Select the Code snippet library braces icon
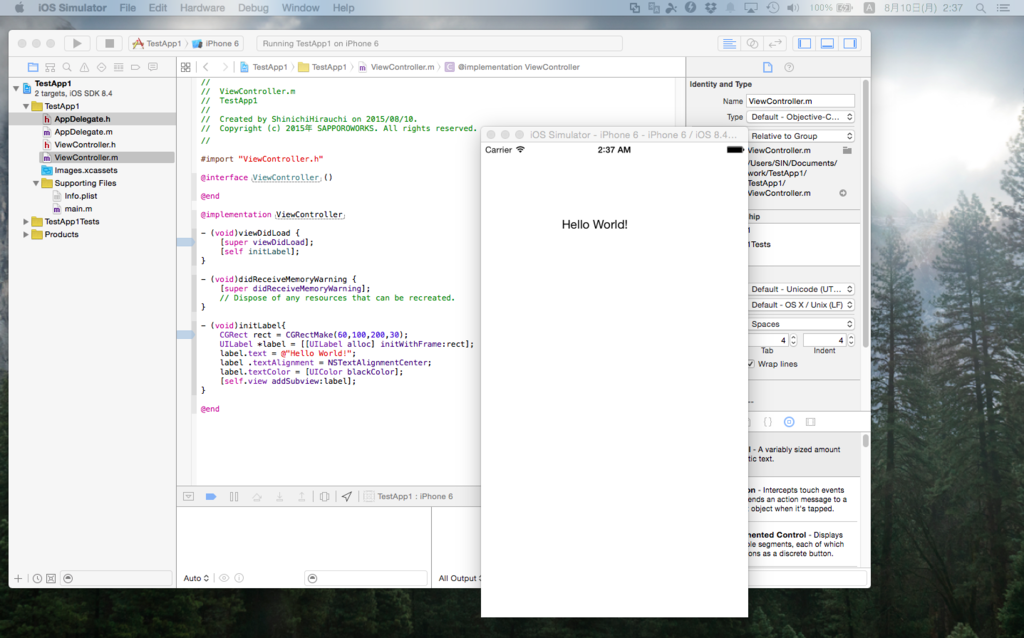Viewport: 1024px width, 638px height. 768,423
